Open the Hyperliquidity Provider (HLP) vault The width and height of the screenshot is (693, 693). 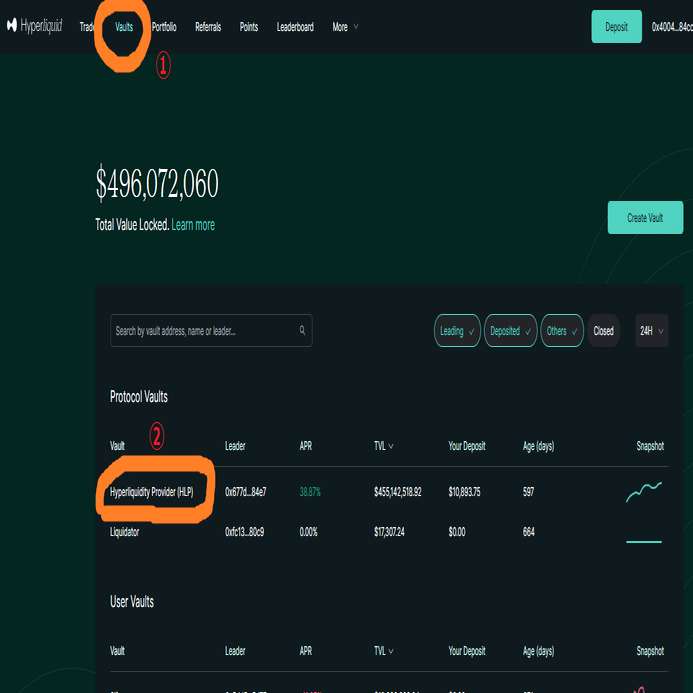pyautogui.click(x=152, y=492)
